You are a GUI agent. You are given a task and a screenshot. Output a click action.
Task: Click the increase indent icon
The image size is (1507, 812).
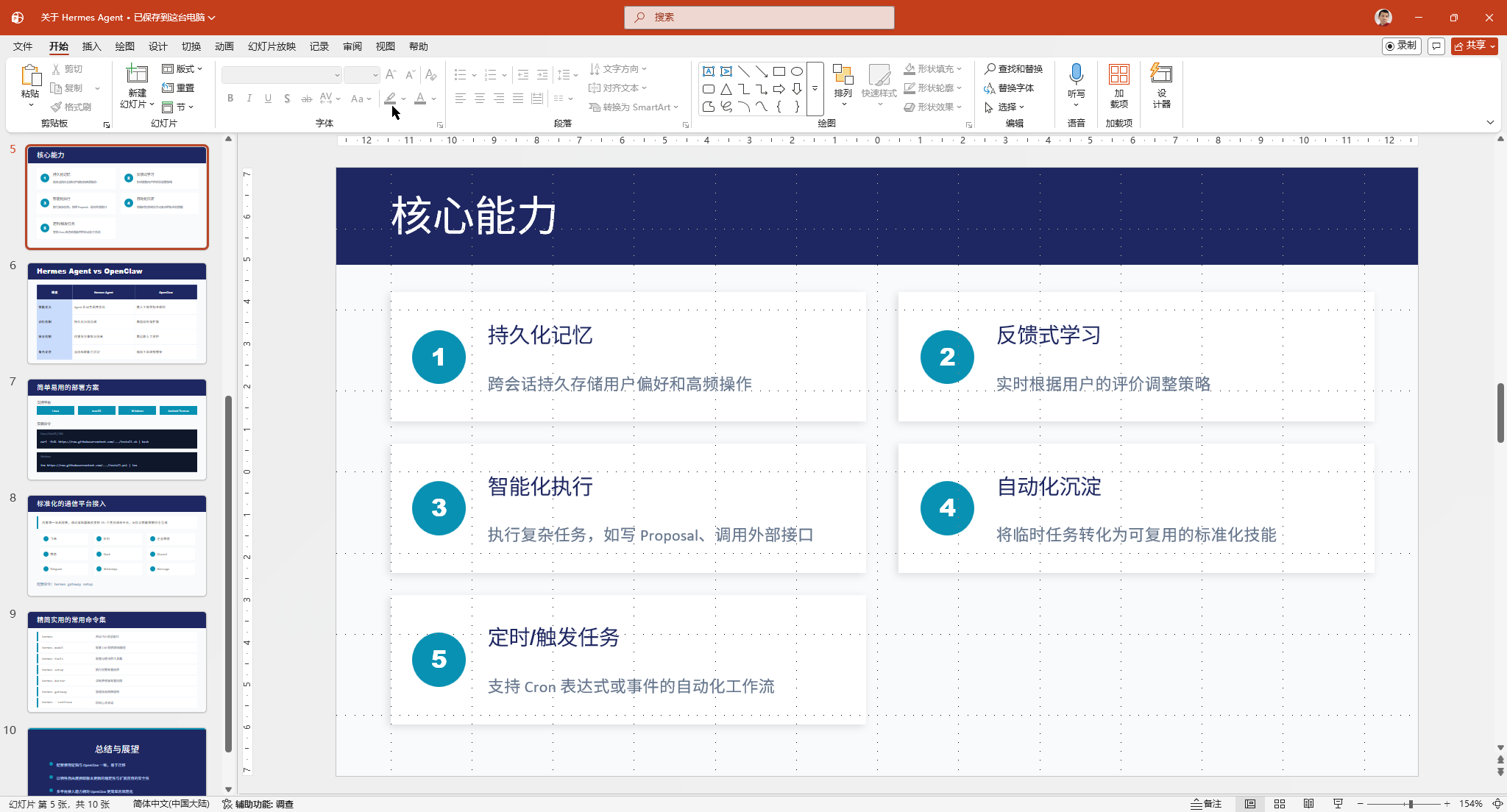point(542,75)
